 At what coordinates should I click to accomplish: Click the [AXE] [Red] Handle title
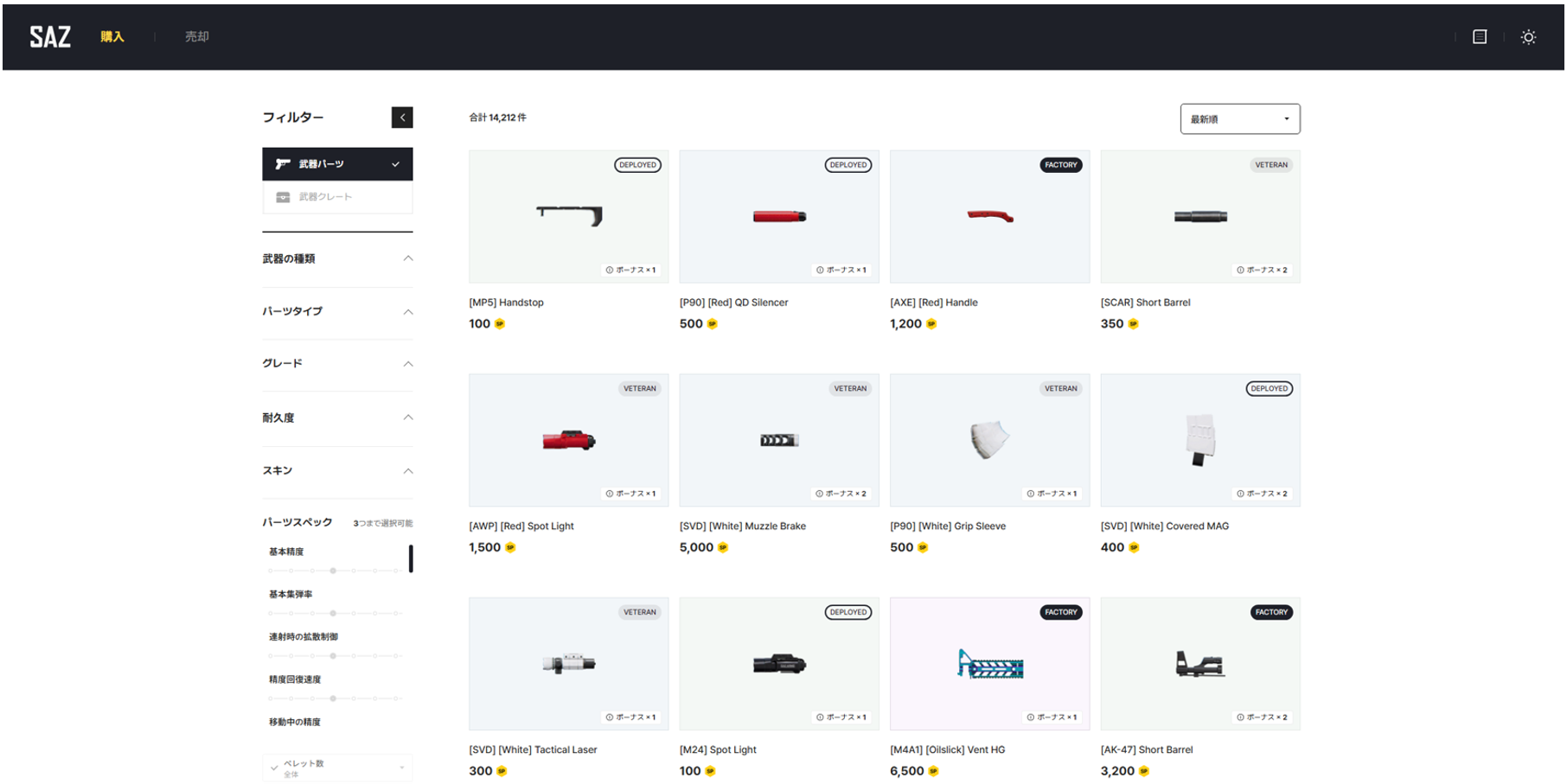coord(934,303)
